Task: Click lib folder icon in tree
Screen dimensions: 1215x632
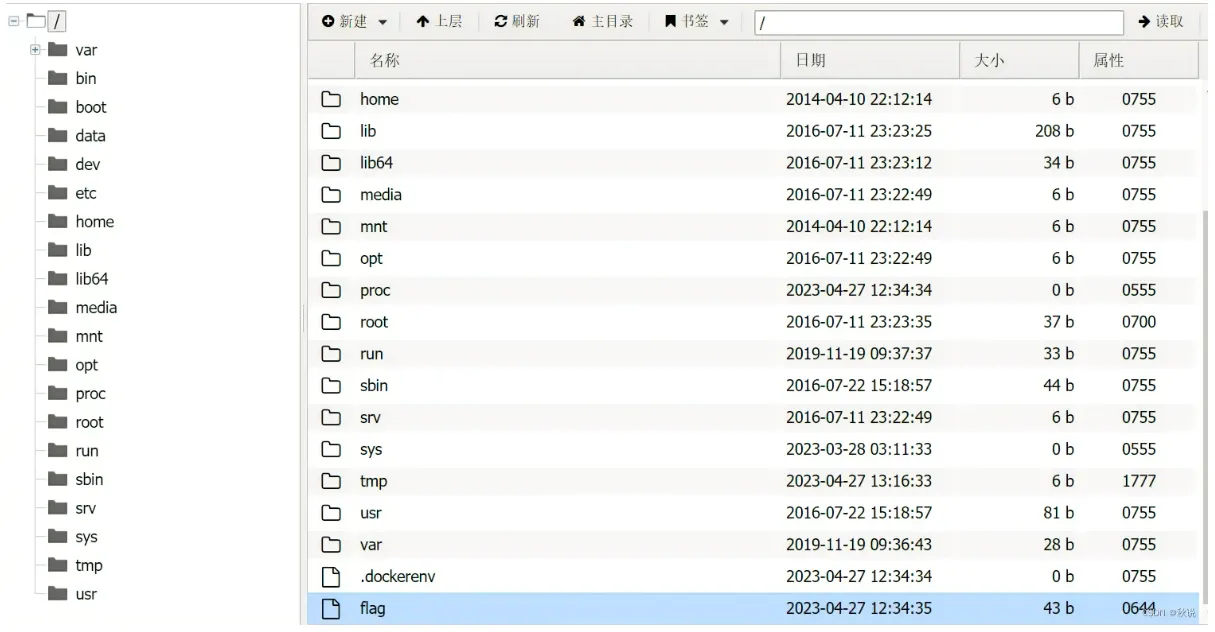Action: click(x=58, y=250)
